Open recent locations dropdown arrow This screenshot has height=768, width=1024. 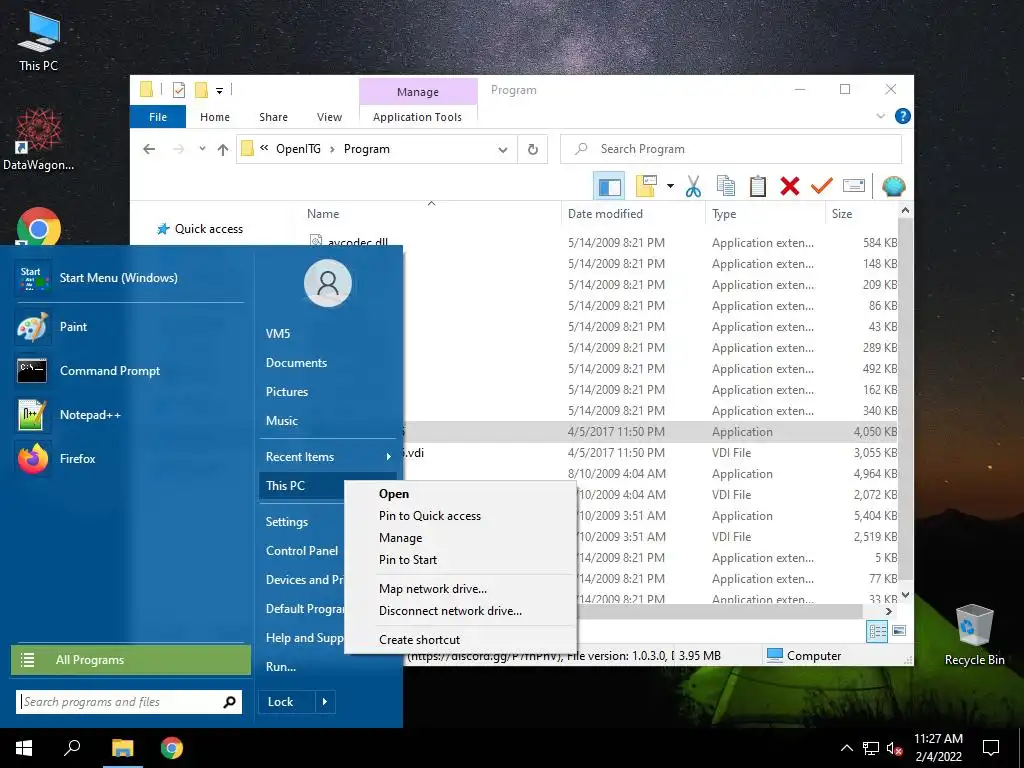pos(202,149)
